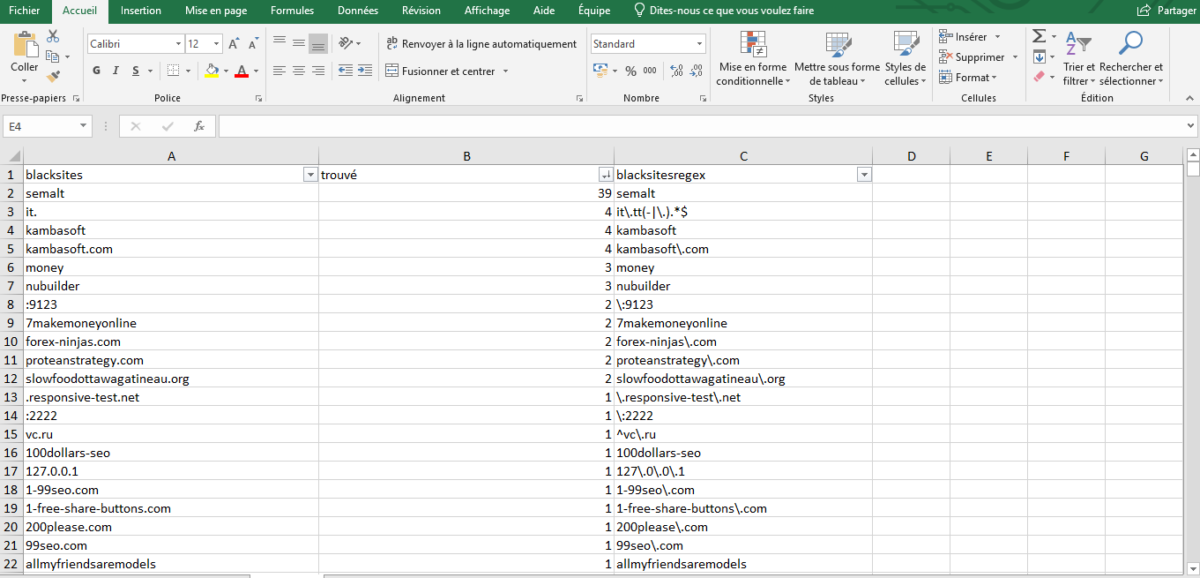Click Renvoyer à la ligne automatiquement
The height and width of the screenshot is (578, 1200).
(480, 44)
